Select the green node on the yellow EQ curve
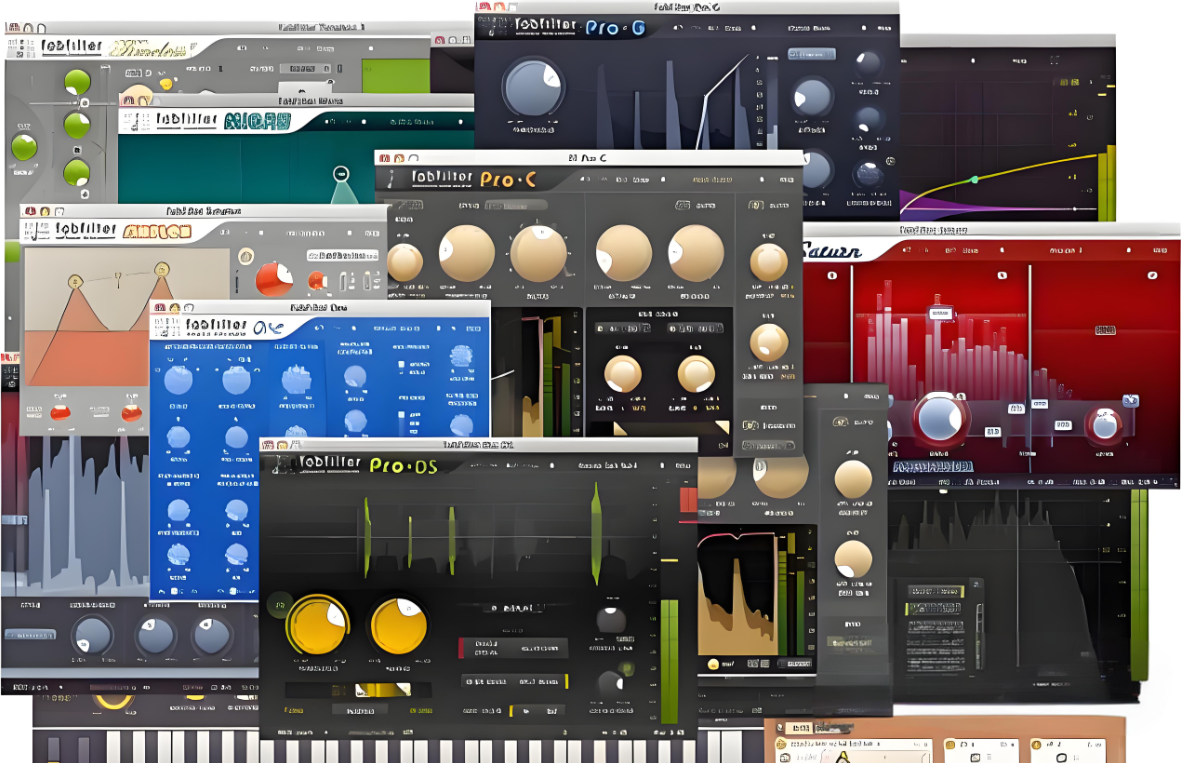 975,179
